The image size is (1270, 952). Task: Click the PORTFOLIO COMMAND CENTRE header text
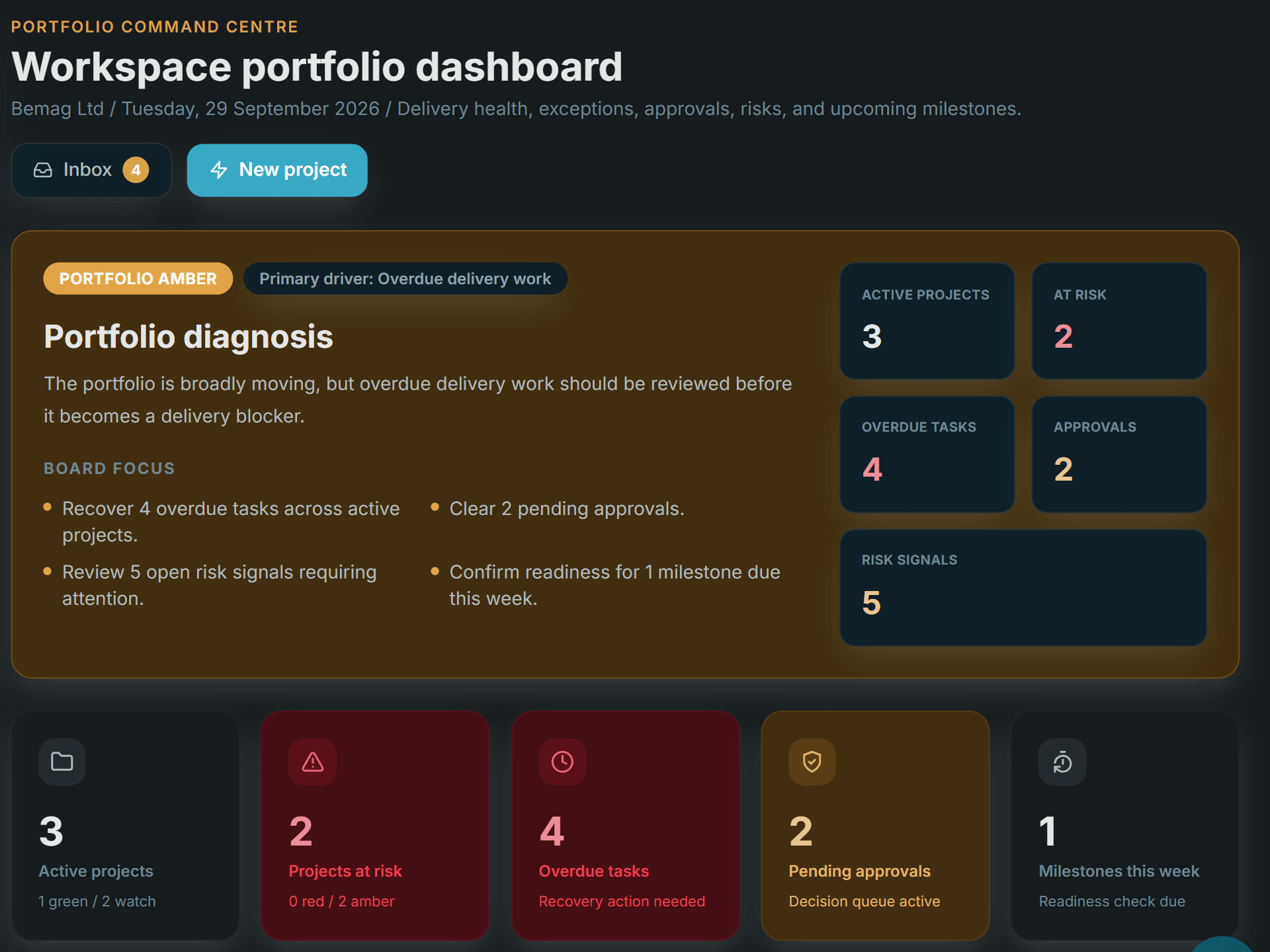coord(155,27)
